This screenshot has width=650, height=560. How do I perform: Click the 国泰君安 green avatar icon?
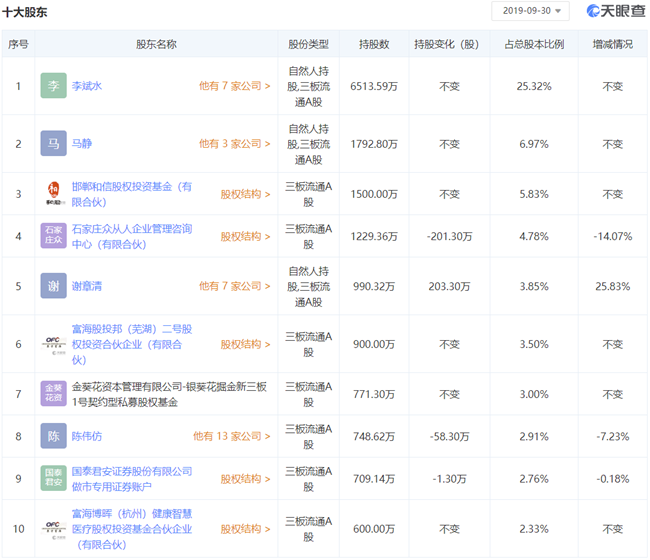pyautogui.click(x=53, y=478)
